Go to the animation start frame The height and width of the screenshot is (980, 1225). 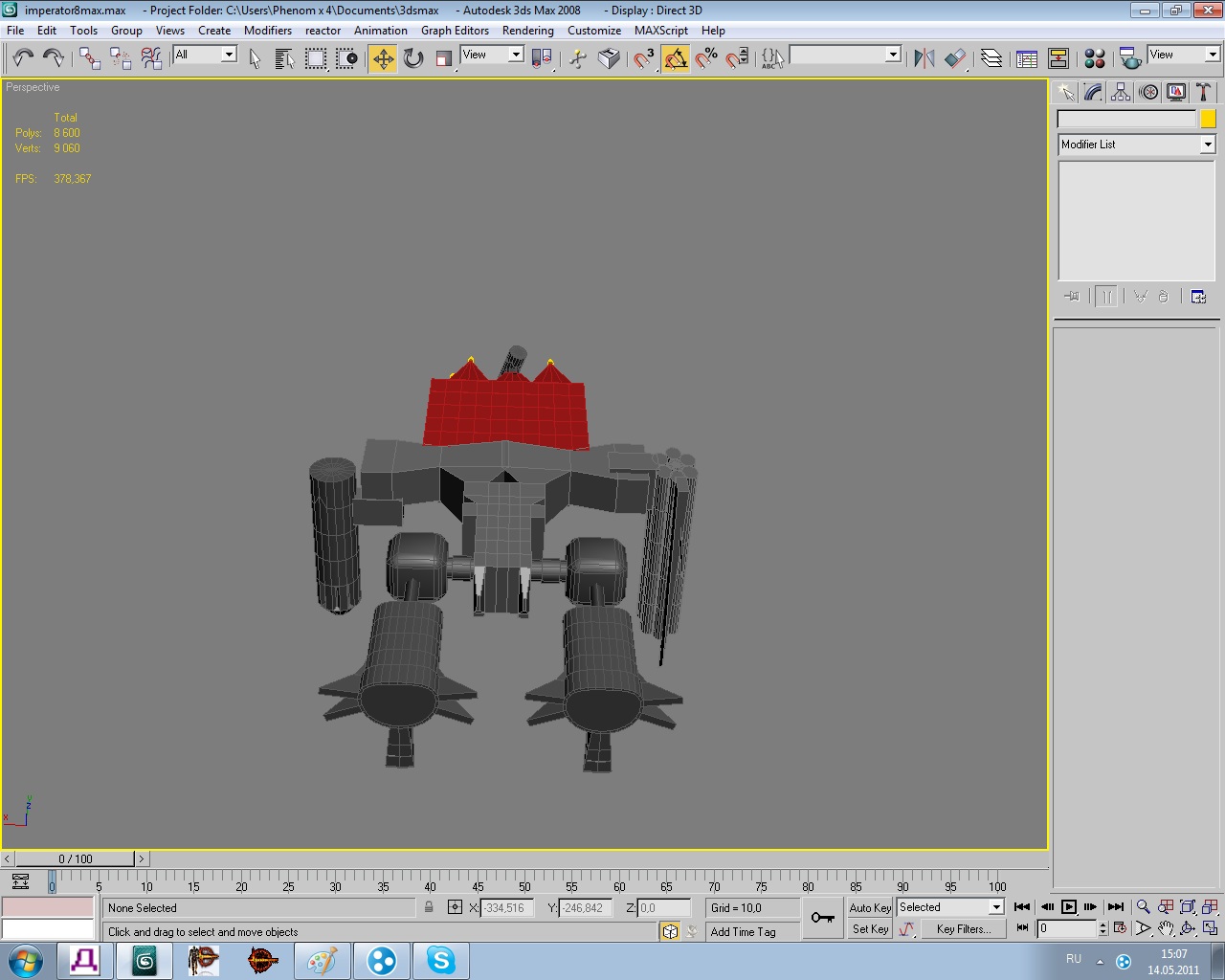pos(1022,907)
